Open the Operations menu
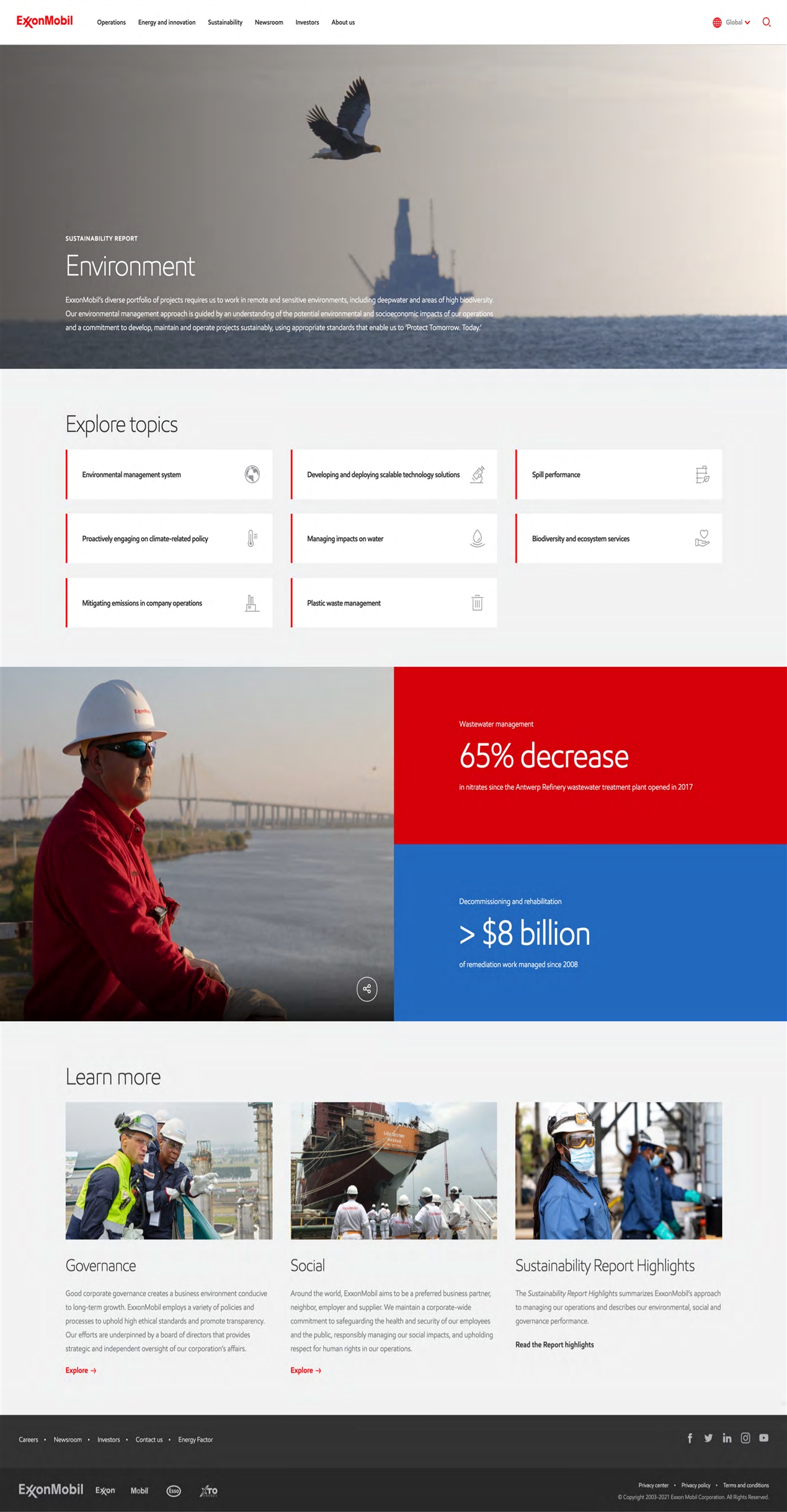This screenshot has height=1512, width=787. coord(111,22)
